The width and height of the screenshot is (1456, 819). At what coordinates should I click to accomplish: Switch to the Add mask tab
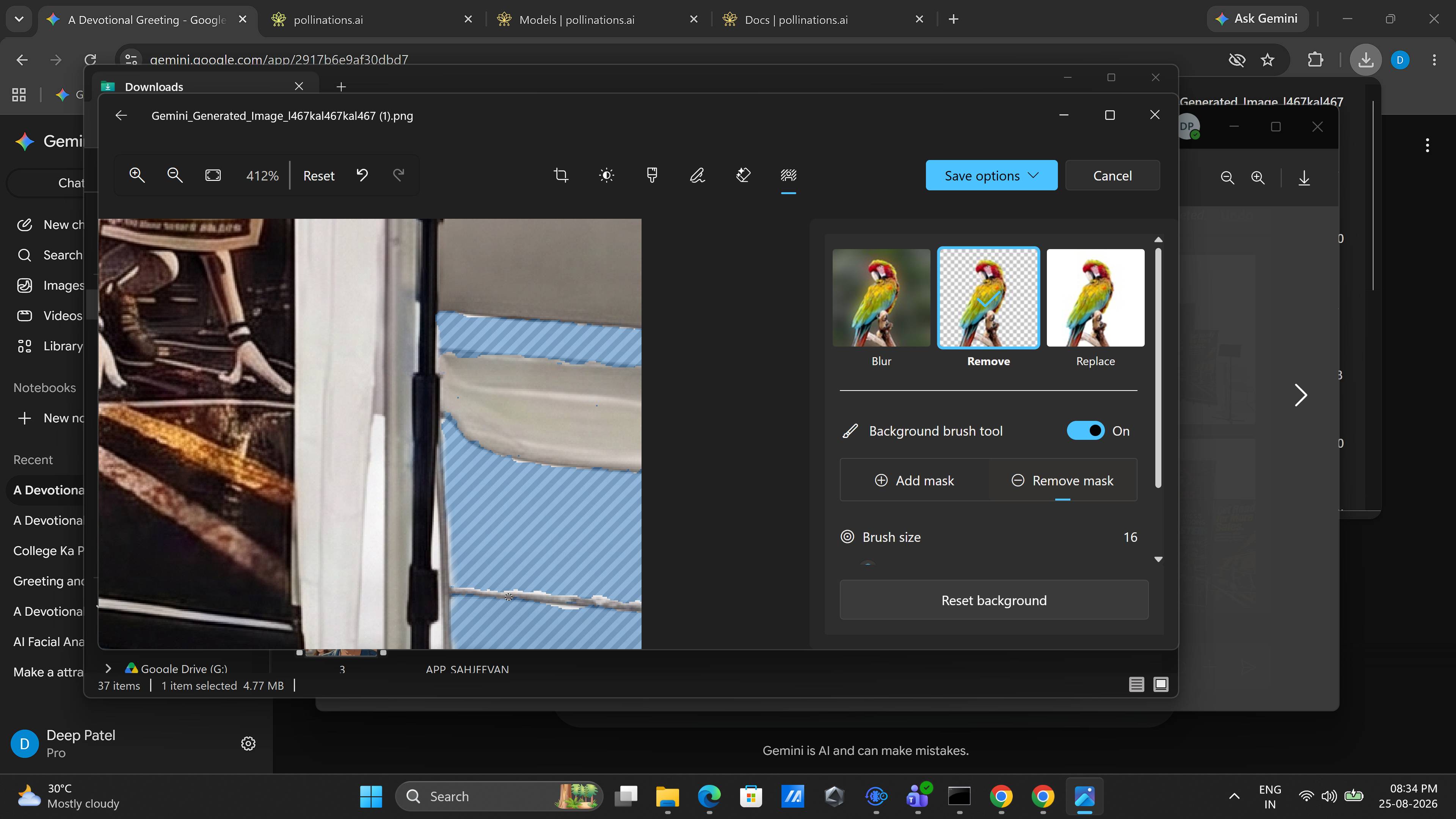click(914, 480)
